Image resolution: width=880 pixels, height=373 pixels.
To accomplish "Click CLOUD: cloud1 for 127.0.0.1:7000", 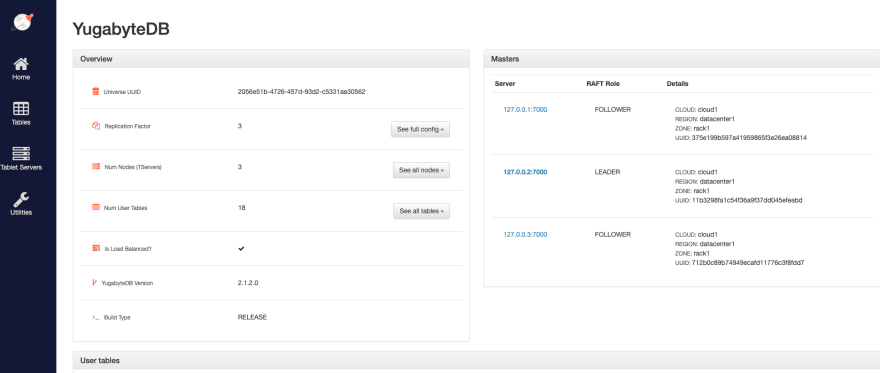I will [696, 110].
